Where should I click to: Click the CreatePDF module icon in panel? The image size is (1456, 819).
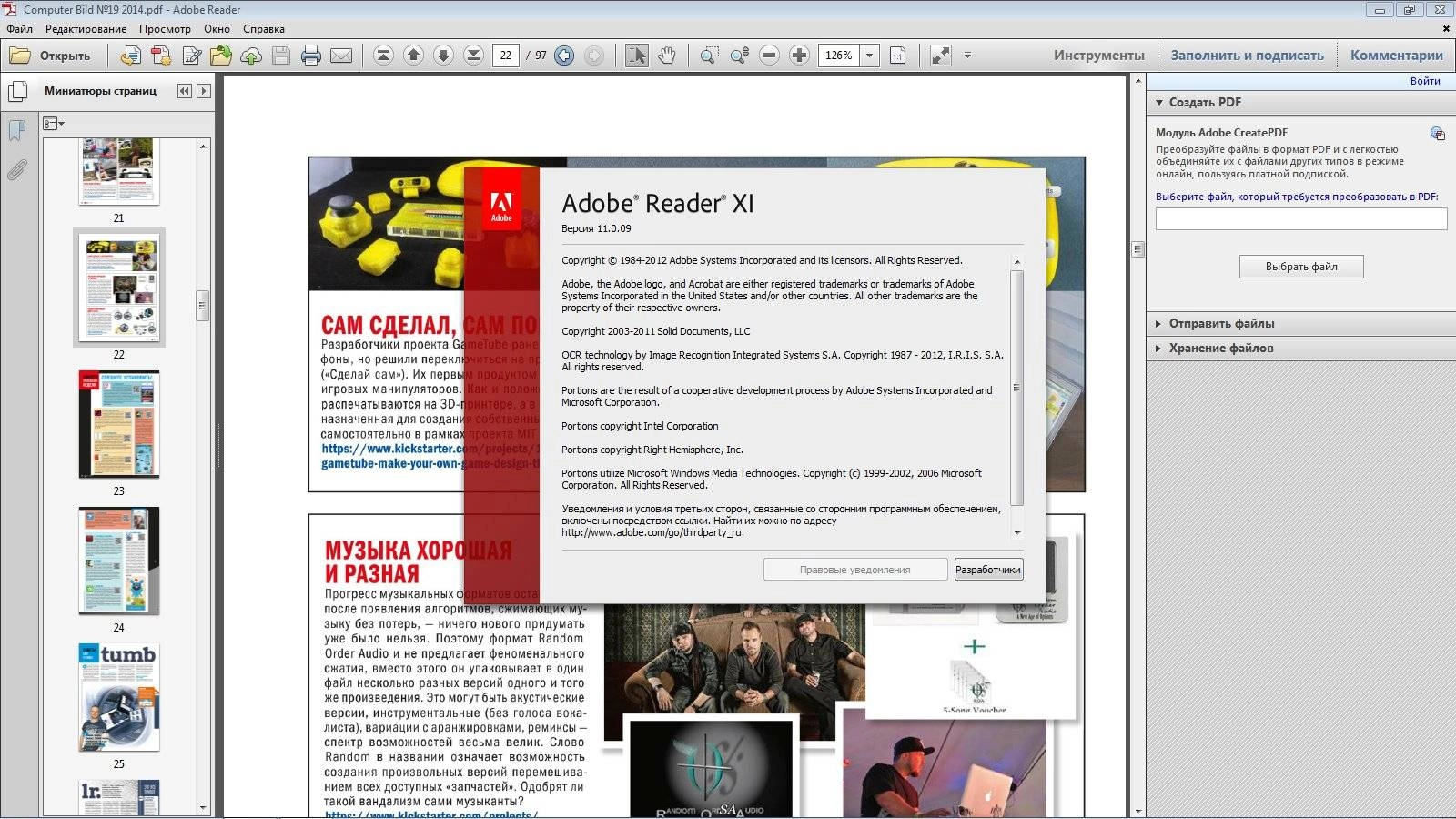[1438, 134]
